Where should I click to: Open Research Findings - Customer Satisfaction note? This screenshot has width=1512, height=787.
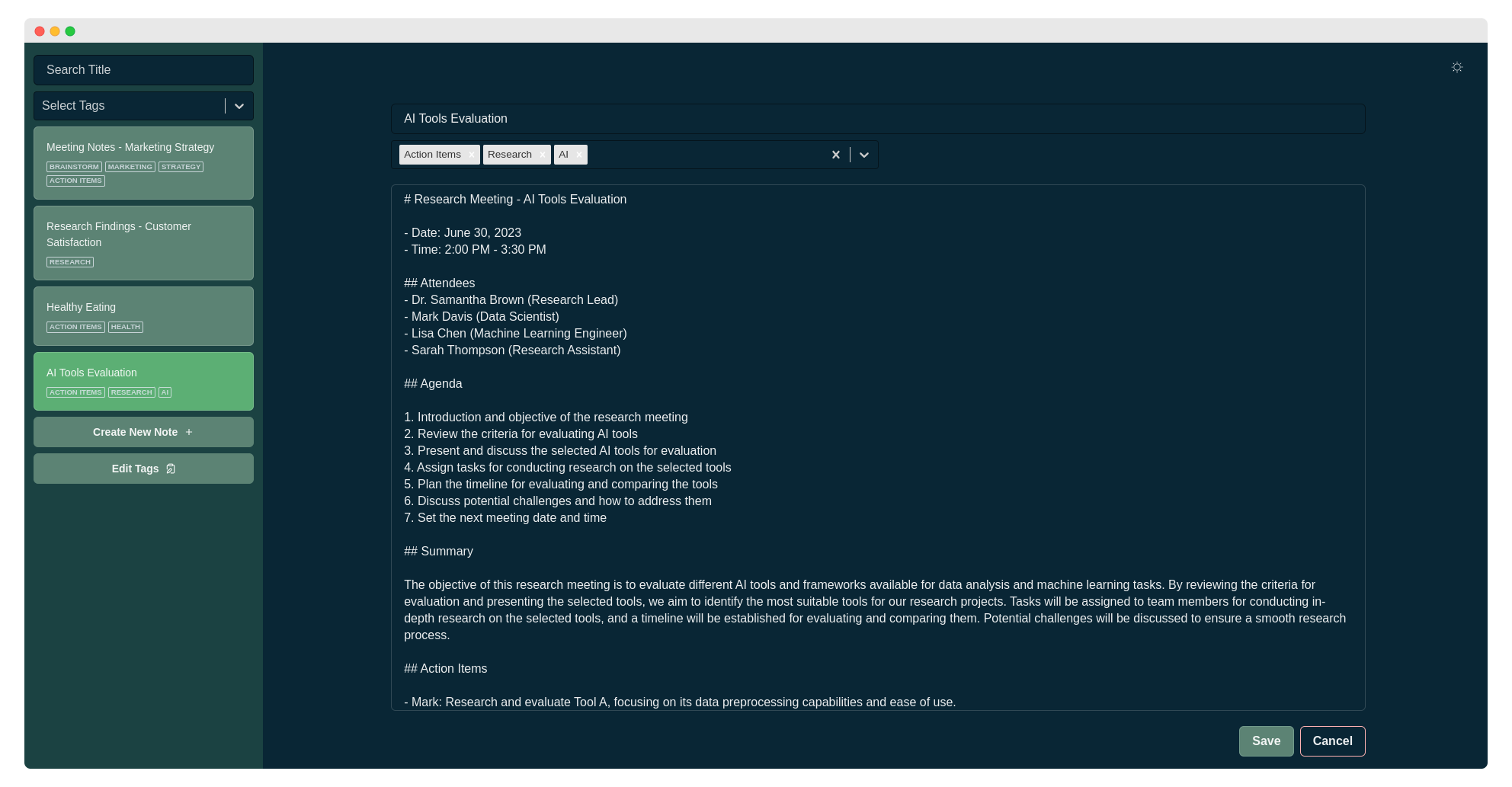point(143,243)
